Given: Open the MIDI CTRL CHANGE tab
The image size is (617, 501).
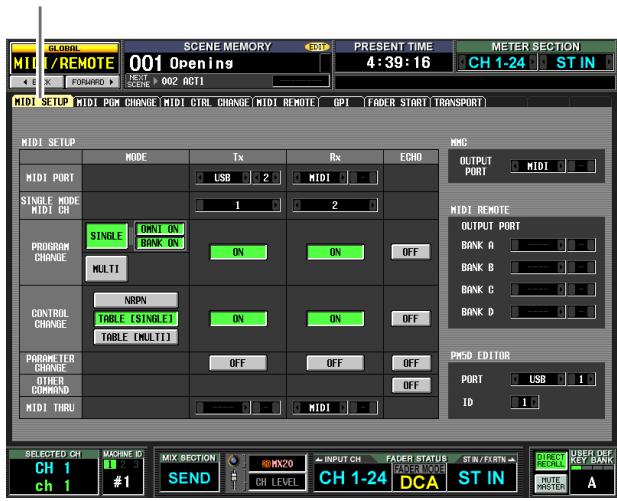Looking at the screenshot, I should coord(206,102).
